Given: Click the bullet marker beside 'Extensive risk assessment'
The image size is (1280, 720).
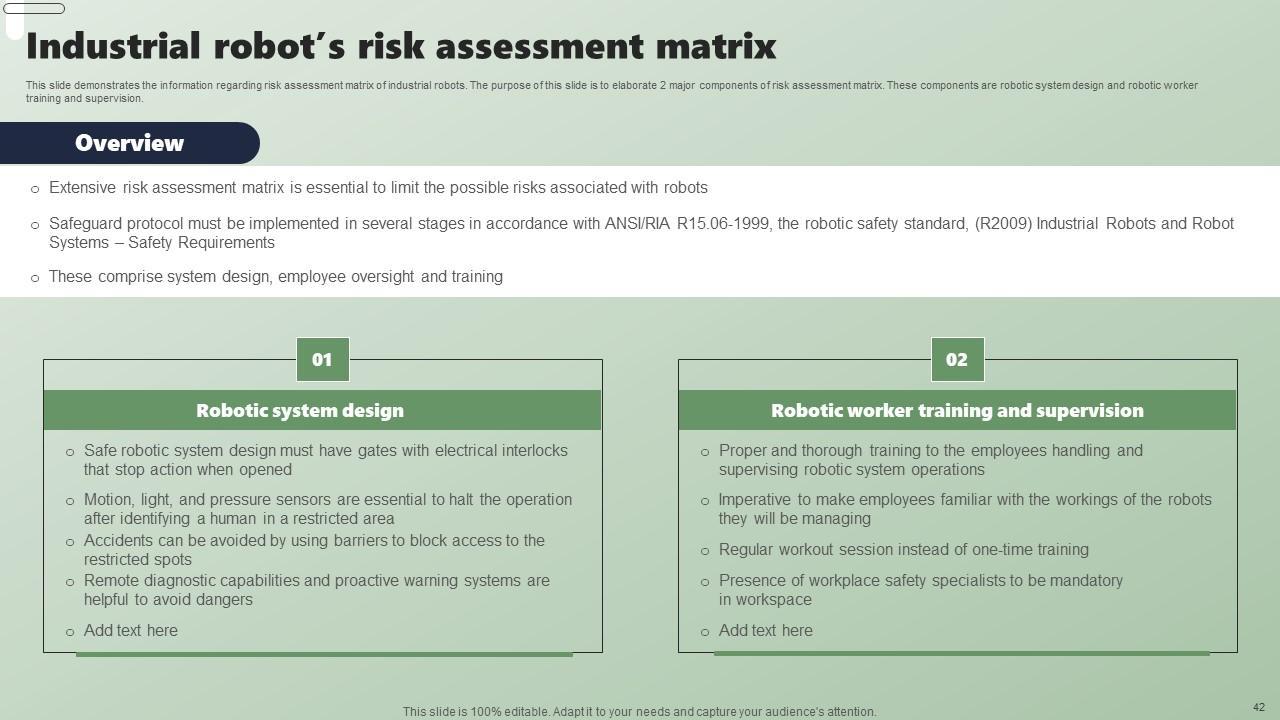Looking at the screenshot, I should (36, 189).
